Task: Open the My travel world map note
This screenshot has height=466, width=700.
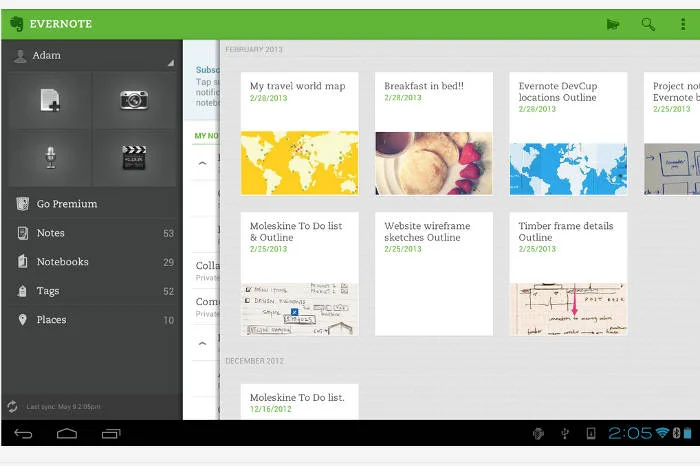Action: point(299,133)
